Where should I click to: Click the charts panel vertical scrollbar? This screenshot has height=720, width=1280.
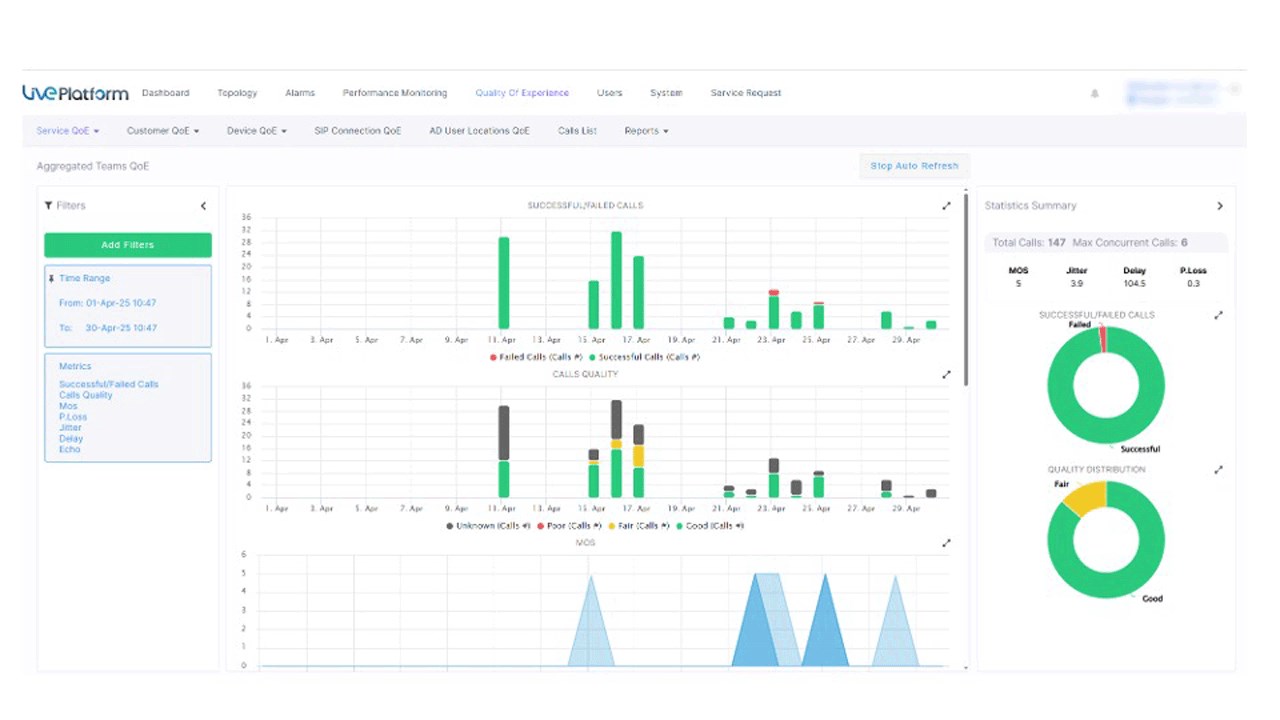[x=966, y=290]
